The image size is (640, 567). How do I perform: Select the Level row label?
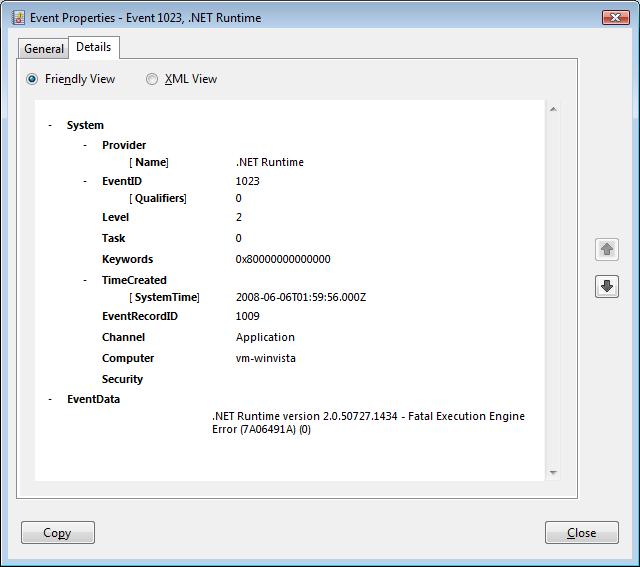click(x=116, y=217)
